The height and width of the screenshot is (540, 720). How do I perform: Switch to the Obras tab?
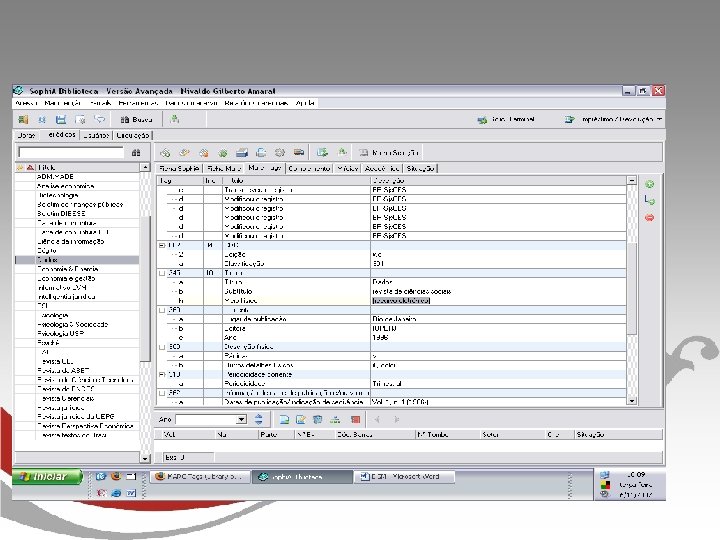[x=26, y=135]
